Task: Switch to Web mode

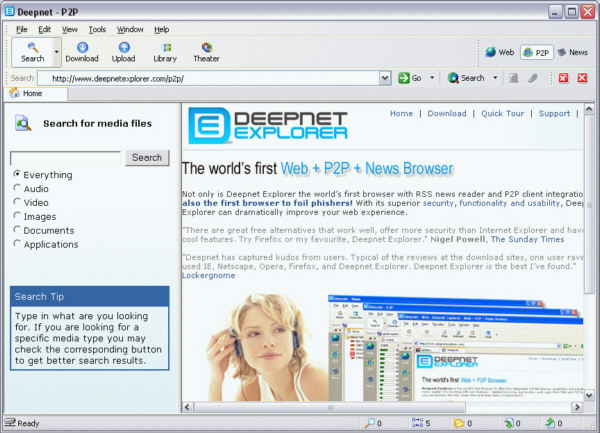Action: click(500, 52)
